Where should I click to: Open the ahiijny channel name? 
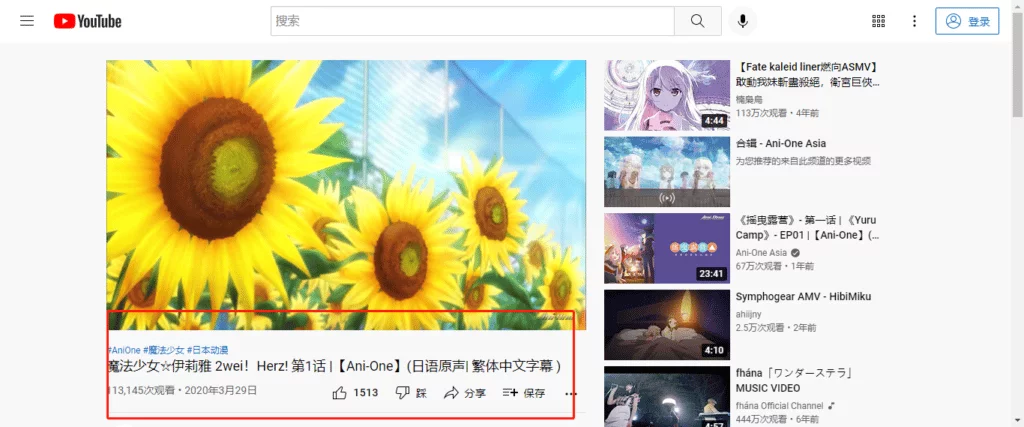(748, 314)
